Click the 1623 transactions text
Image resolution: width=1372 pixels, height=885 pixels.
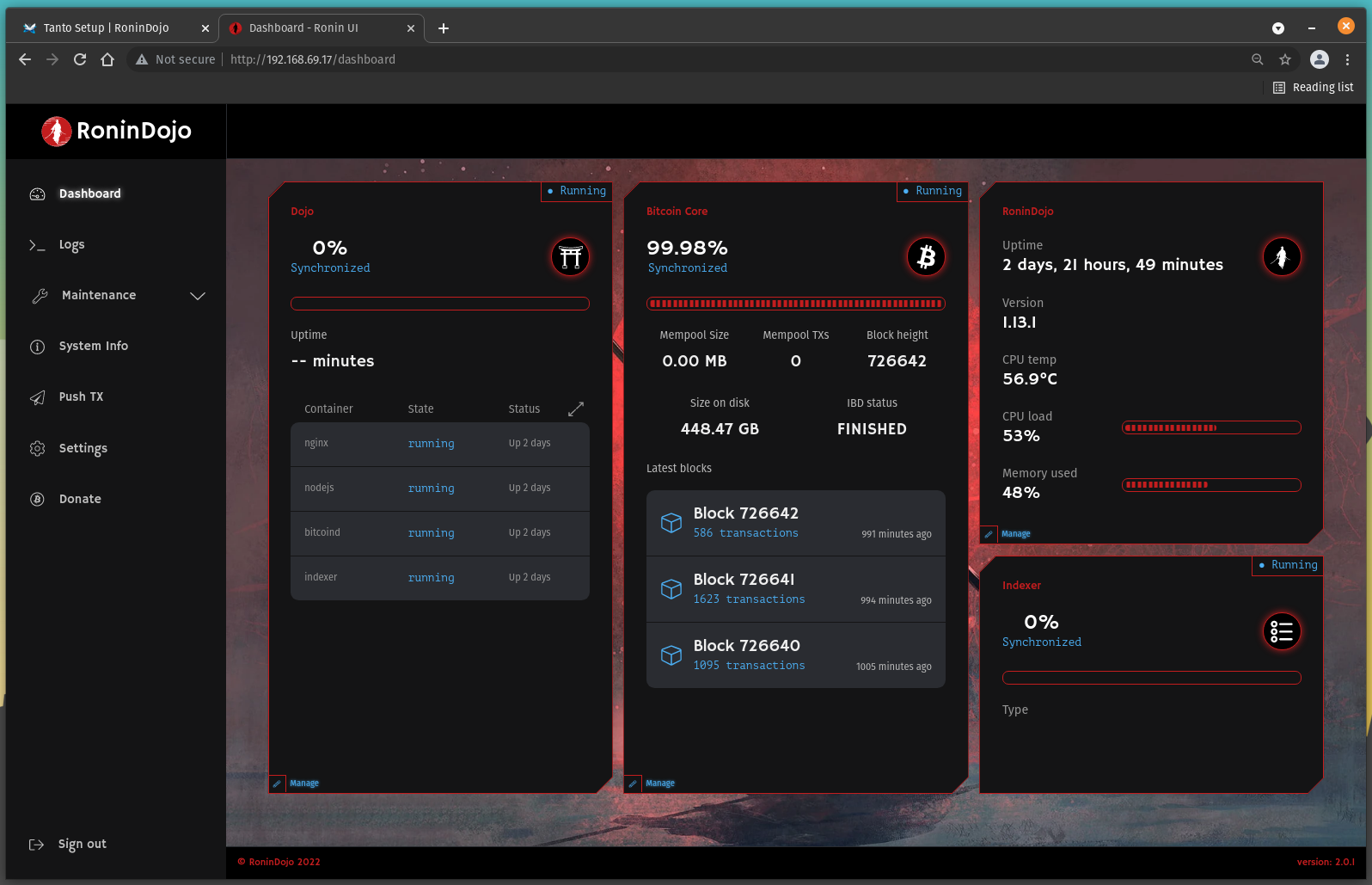tap(750, 599)
